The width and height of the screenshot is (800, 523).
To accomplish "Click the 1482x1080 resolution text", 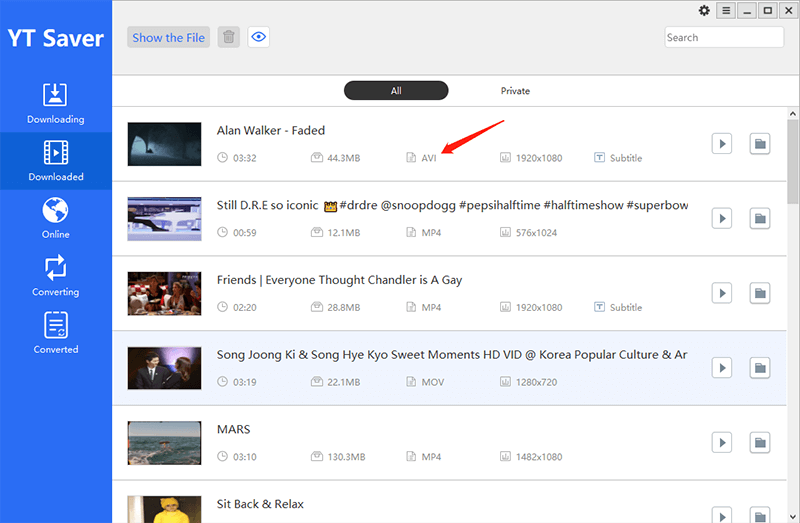I will pyautogui.click(x=539, y=457).
